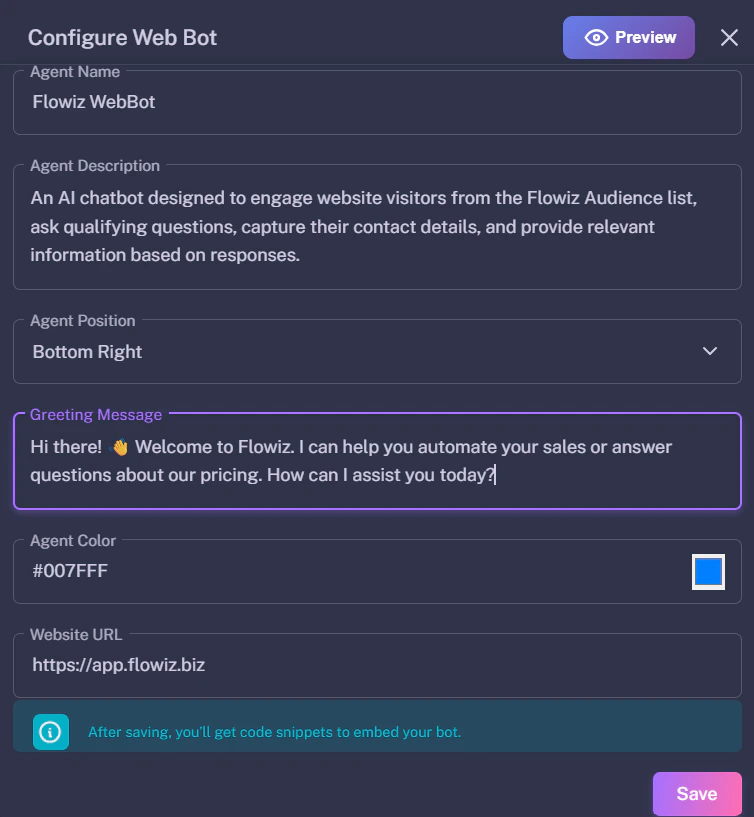The height and width of the screenshot is (817, 754).
Task: Click the https://app.flowiz.biz URL text
Action: [119, 665]
